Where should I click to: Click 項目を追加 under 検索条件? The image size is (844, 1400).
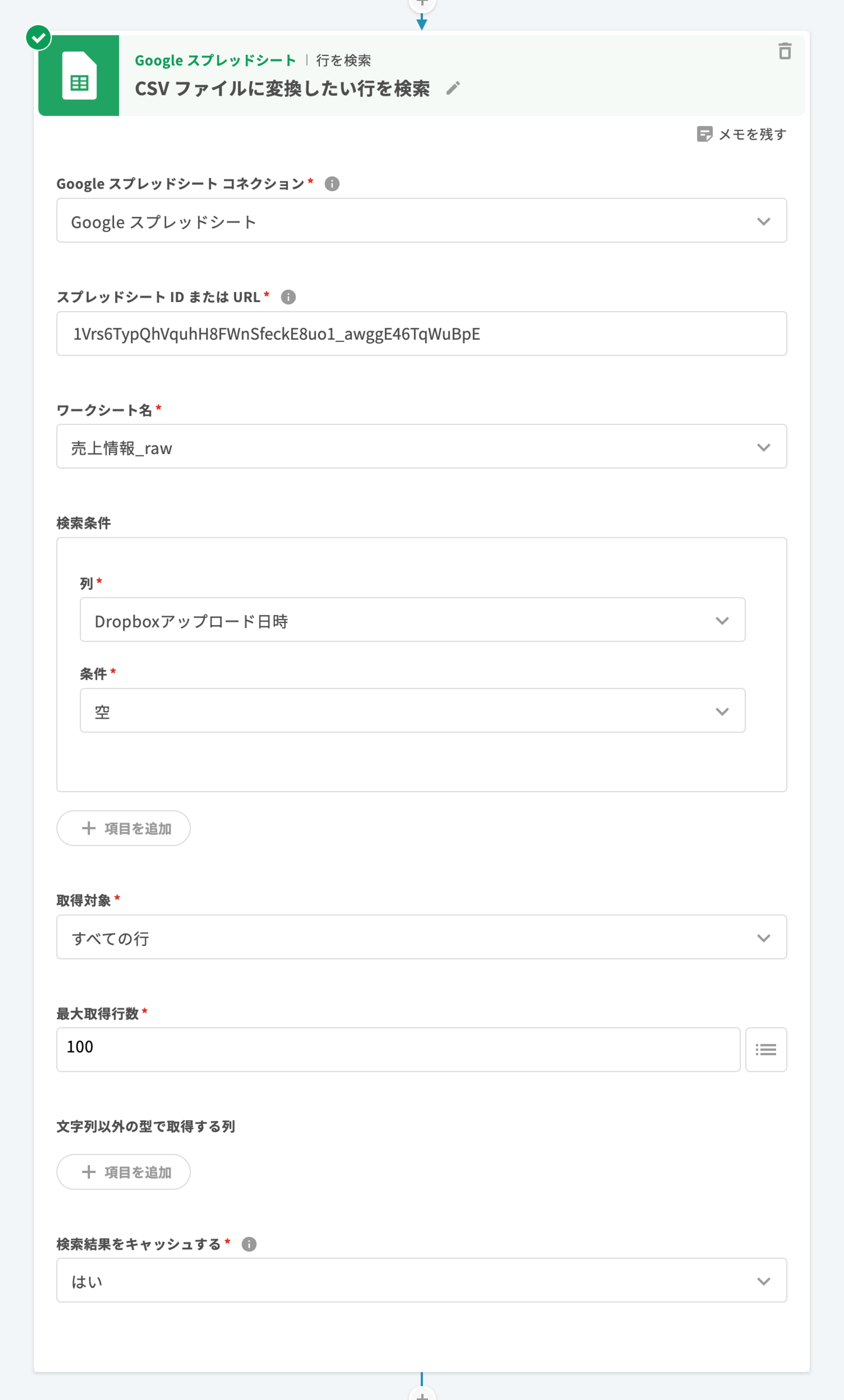[x=123, y=828]
